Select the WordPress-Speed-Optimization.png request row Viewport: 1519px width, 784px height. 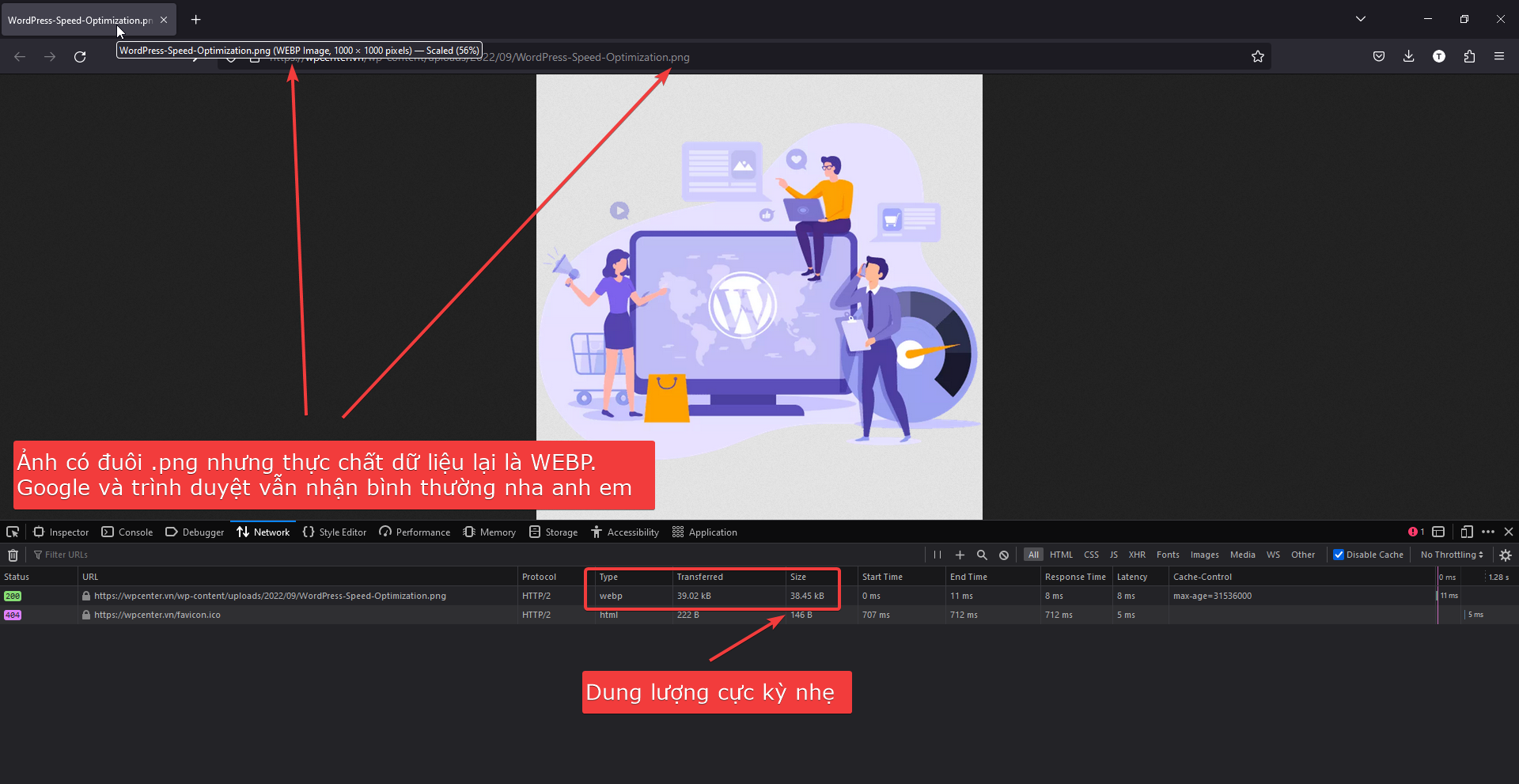point(759,596)
